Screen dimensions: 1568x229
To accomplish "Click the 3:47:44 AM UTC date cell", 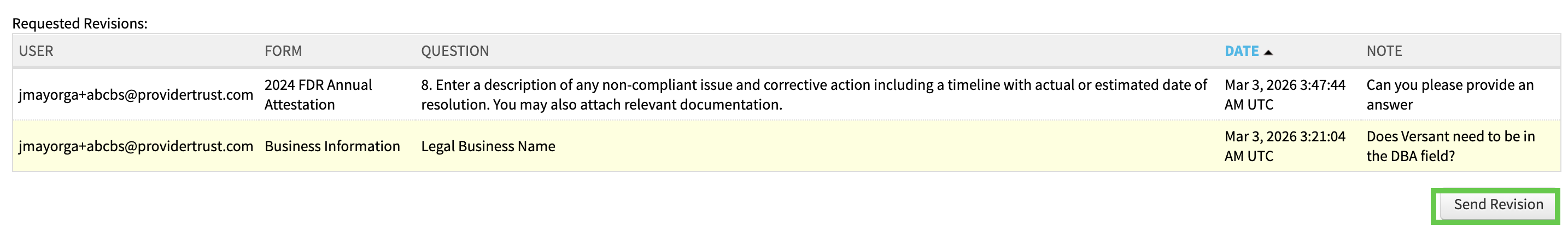I will [1284, 95].
